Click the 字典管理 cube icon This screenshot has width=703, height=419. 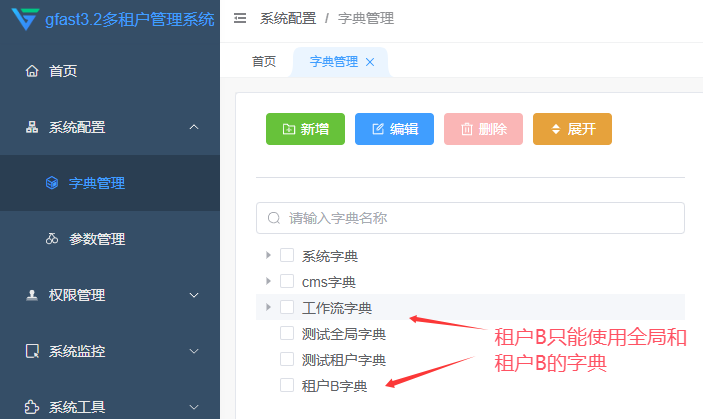[52, 183]
